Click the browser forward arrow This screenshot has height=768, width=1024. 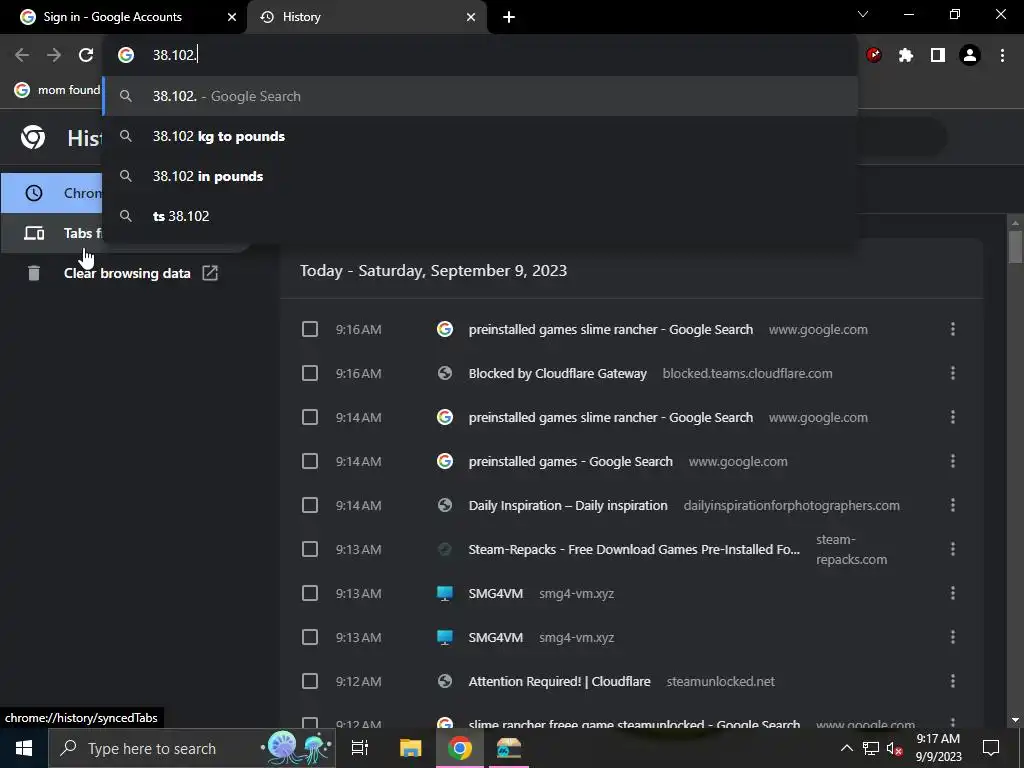(54, 55)
